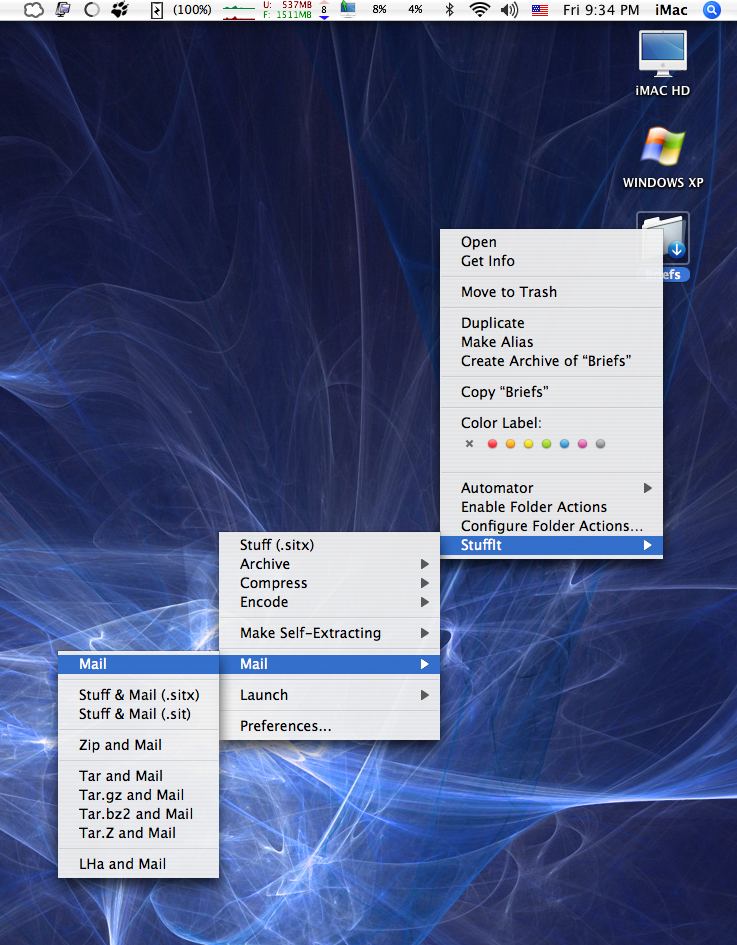
Task: Choose Configure Folder Actions...
Action: [551, 526]
